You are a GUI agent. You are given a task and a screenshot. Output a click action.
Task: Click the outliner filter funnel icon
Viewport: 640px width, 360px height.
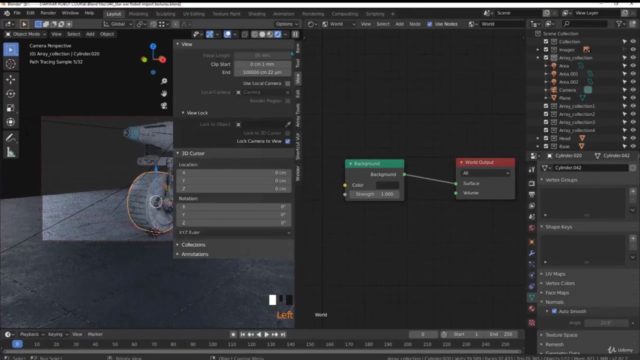[x=619, y=24]
